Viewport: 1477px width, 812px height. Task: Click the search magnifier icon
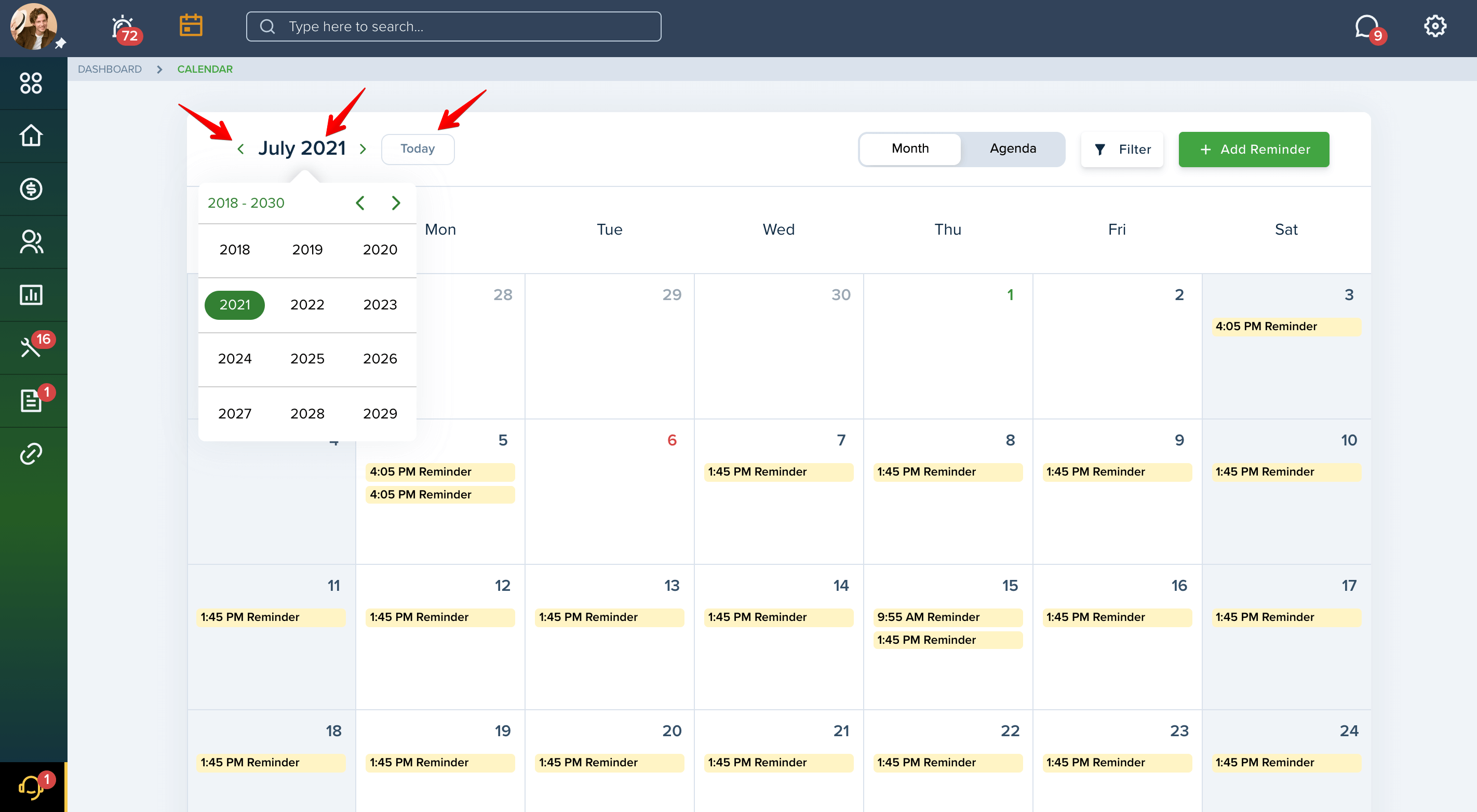267,26
